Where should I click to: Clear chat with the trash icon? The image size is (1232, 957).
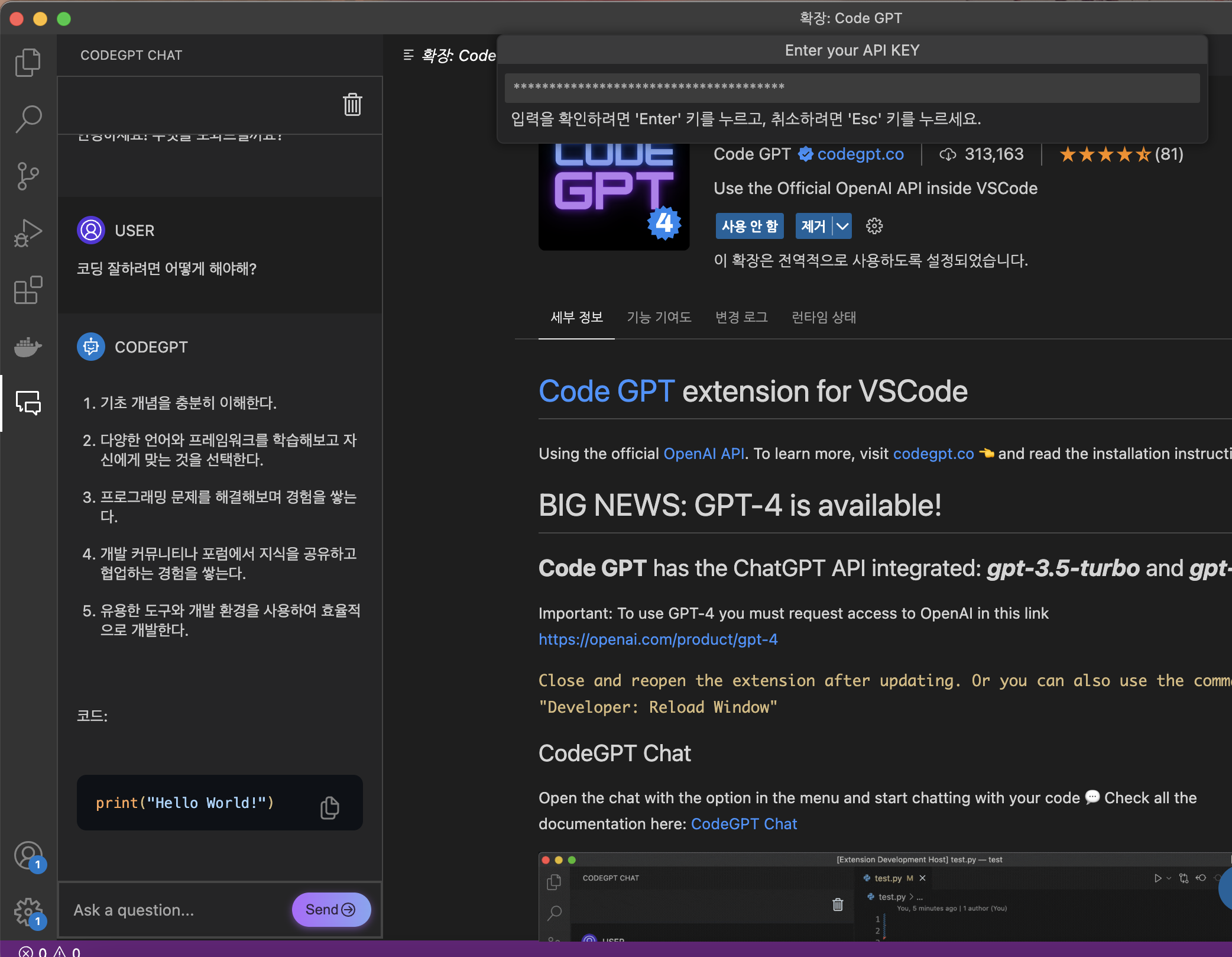[x=352, y=105]
